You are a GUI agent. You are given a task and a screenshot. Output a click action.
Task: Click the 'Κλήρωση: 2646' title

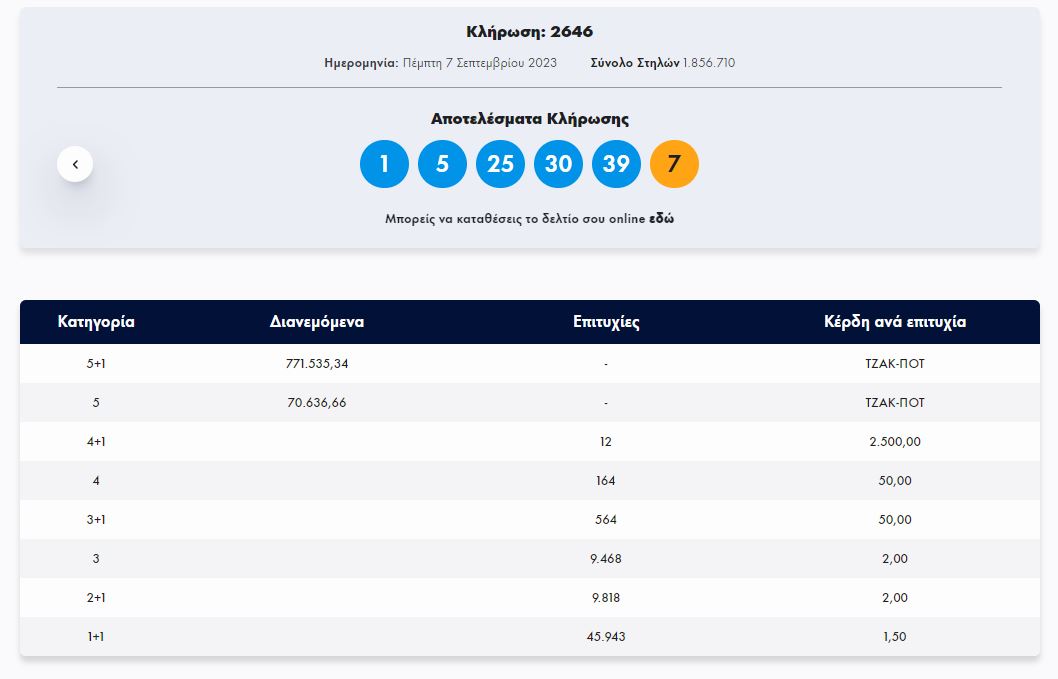pos(529,32)
